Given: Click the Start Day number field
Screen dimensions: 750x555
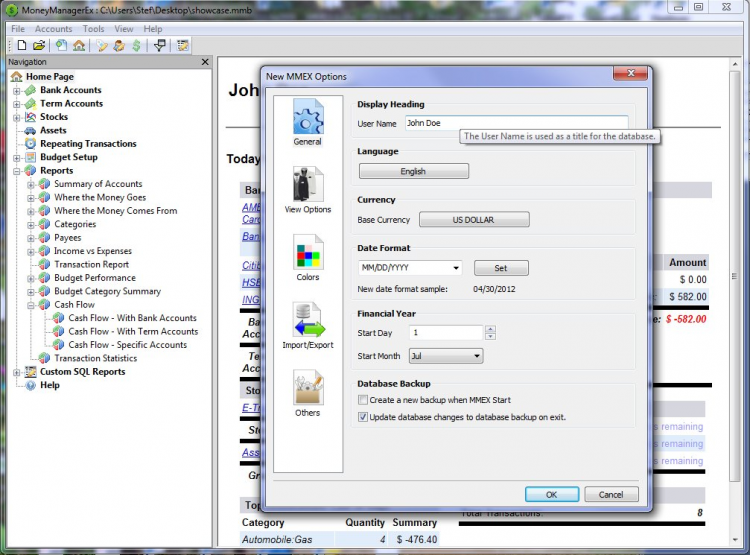Looking at the screenshot, I should pos(446,333).
